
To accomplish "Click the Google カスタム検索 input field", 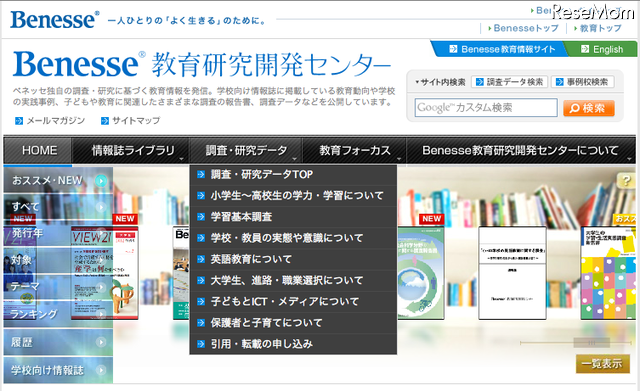I will click(486, 108).
